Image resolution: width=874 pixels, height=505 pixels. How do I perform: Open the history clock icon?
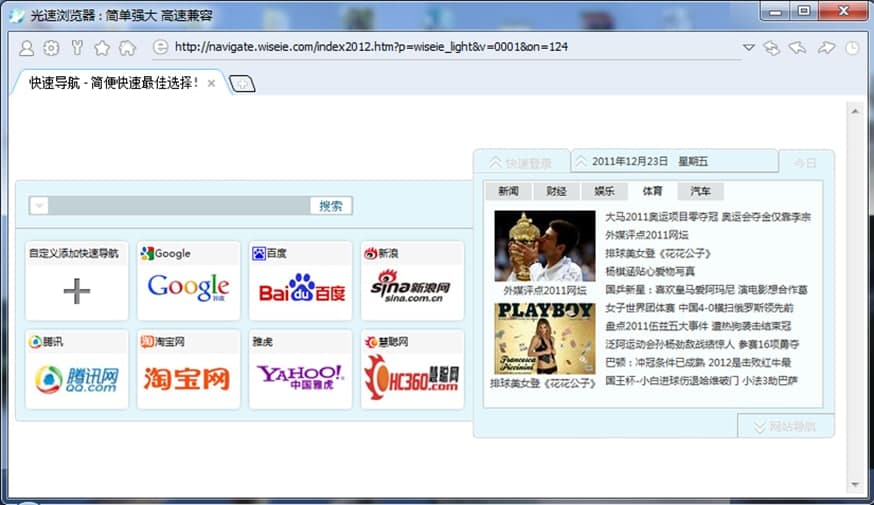pyautogui.click(x=852, y=48)
